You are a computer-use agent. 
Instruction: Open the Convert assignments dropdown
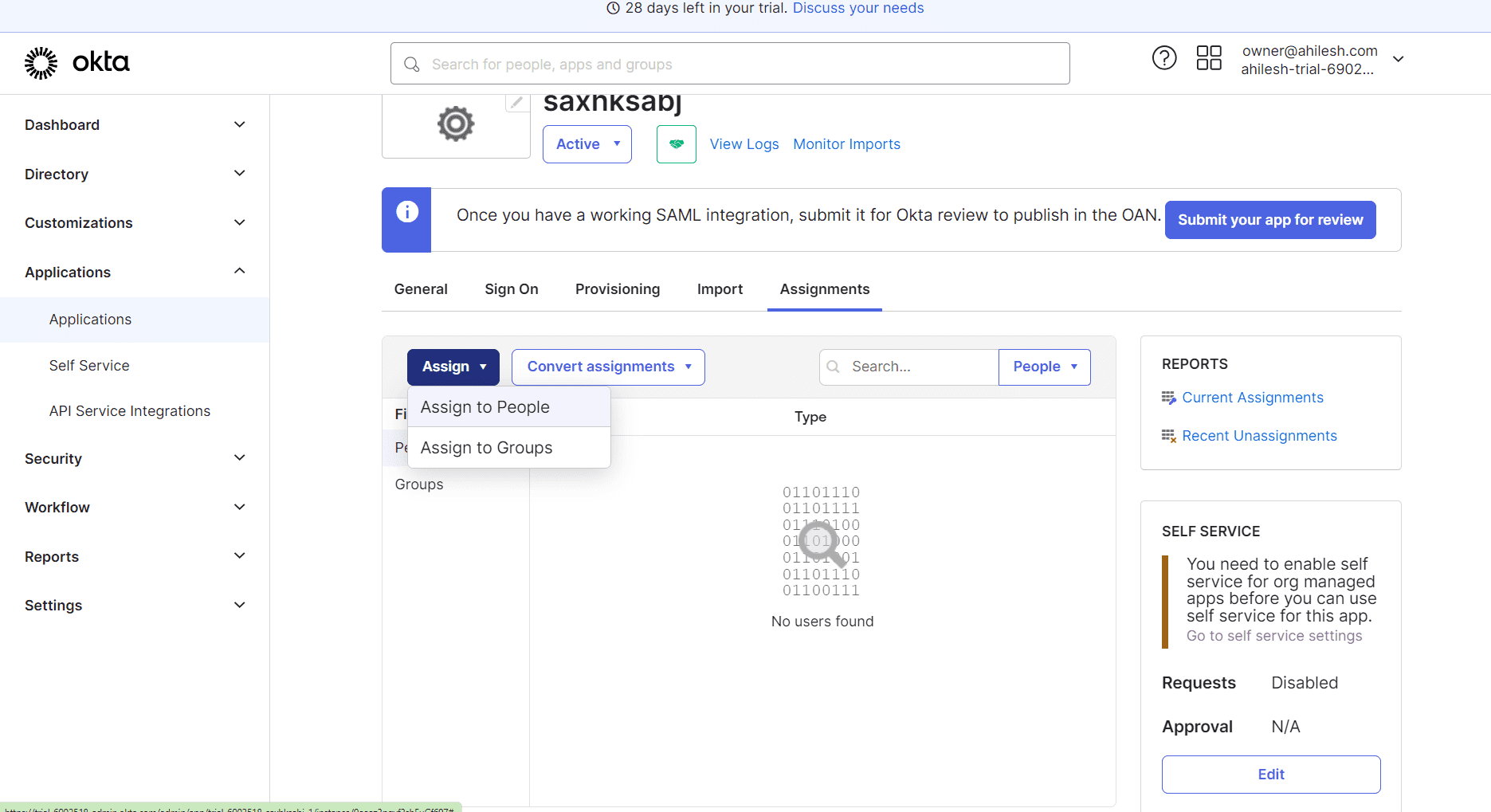click(x=608, y=367)
